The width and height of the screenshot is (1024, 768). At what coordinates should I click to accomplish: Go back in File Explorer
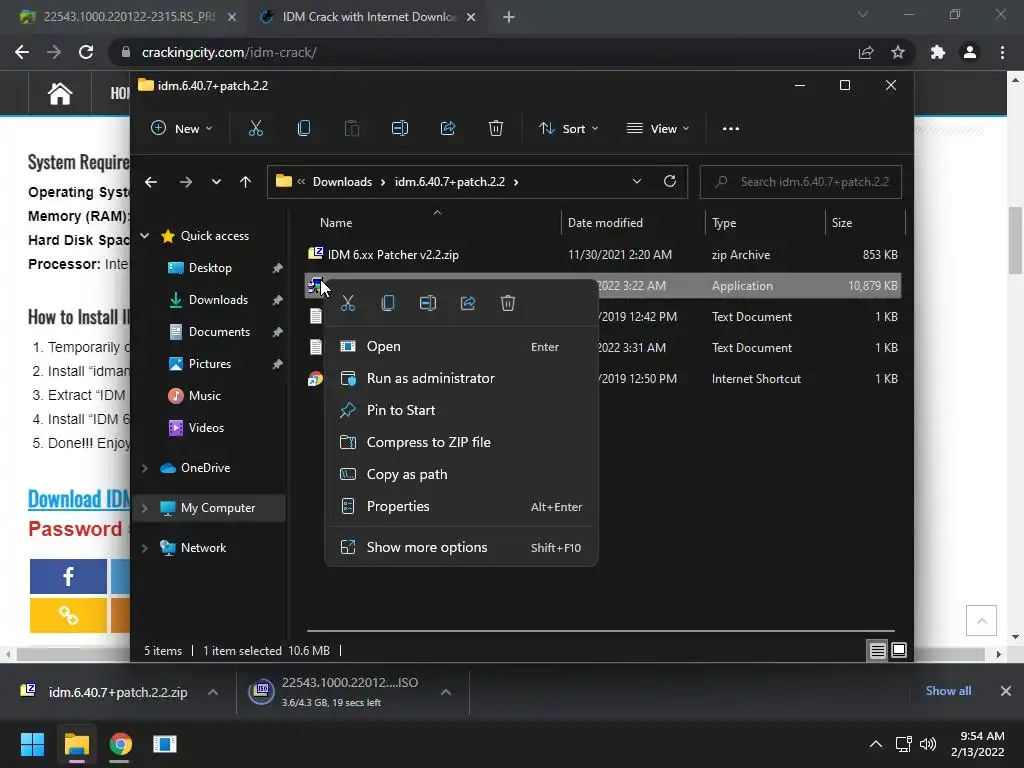tap(151, 182)
